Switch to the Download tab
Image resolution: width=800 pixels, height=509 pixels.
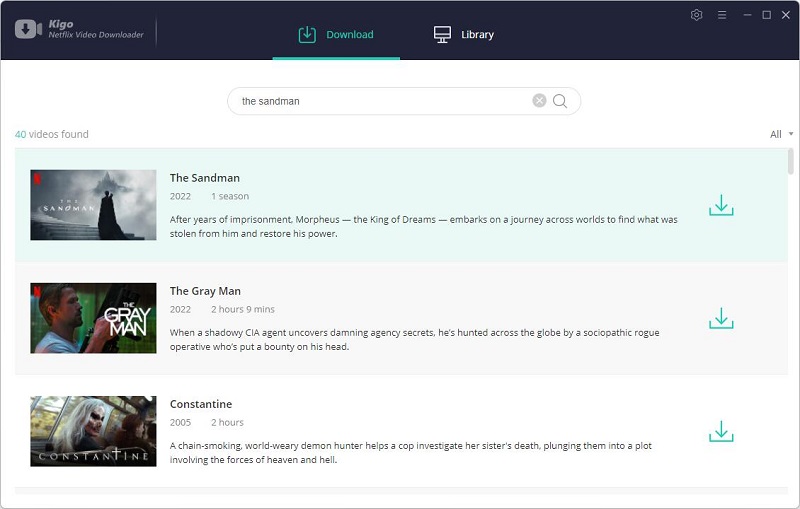[336, 35]
